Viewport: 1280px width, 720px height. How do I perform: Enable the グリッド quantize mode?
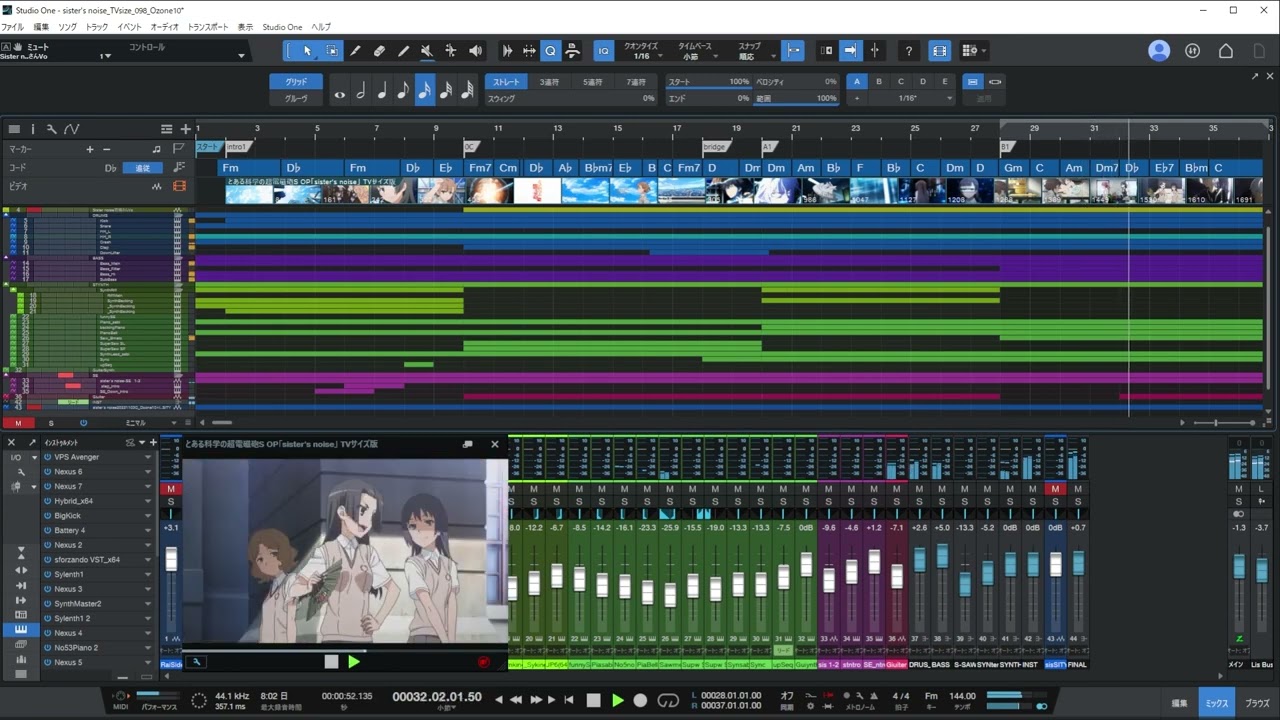pos(296,82)
